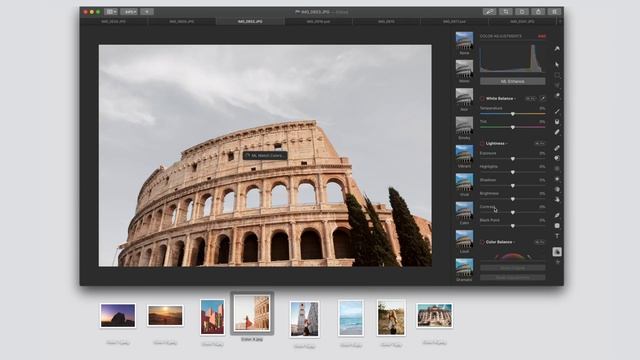Image resolution: width=640 pixels, height=360 pixels.
Task: Toggle the Color Balance adjustment on or off
Action: (482, 242)
